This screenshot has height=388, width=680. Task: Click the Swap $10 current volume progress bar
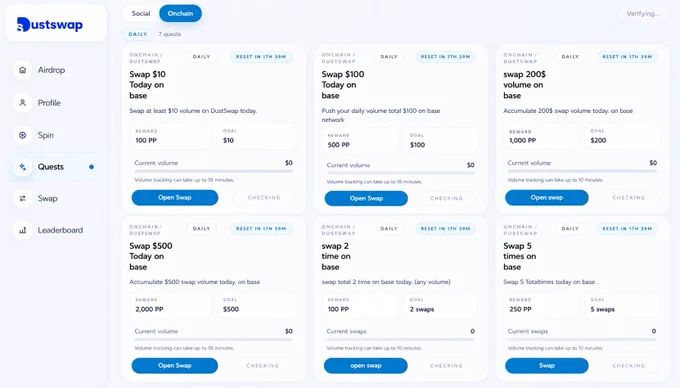tap(213, 171)
